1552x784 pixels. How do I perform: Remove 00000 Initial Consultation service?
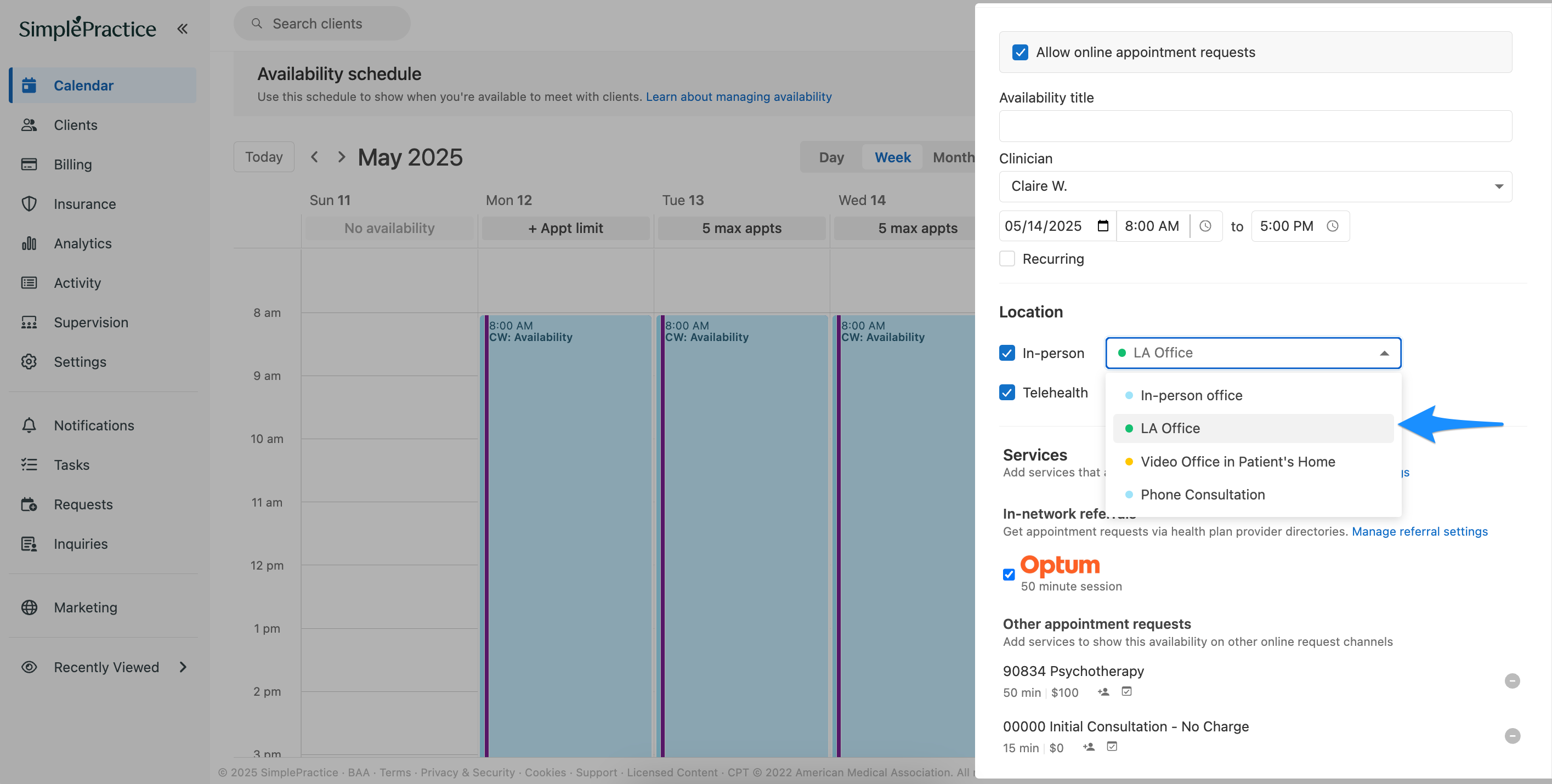pos(1511,736)
